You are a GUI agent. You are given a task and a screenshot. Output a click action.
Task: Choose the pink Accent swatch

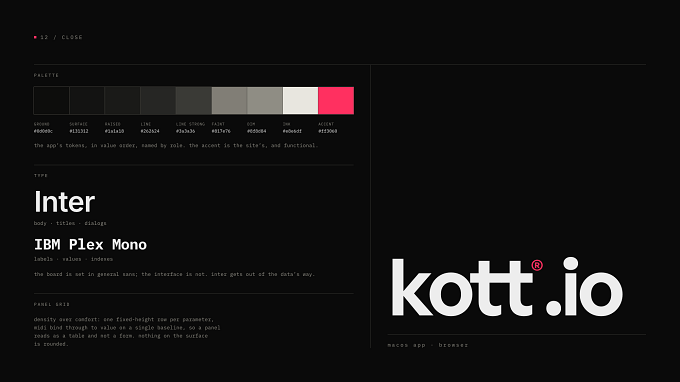click(336, 101)
